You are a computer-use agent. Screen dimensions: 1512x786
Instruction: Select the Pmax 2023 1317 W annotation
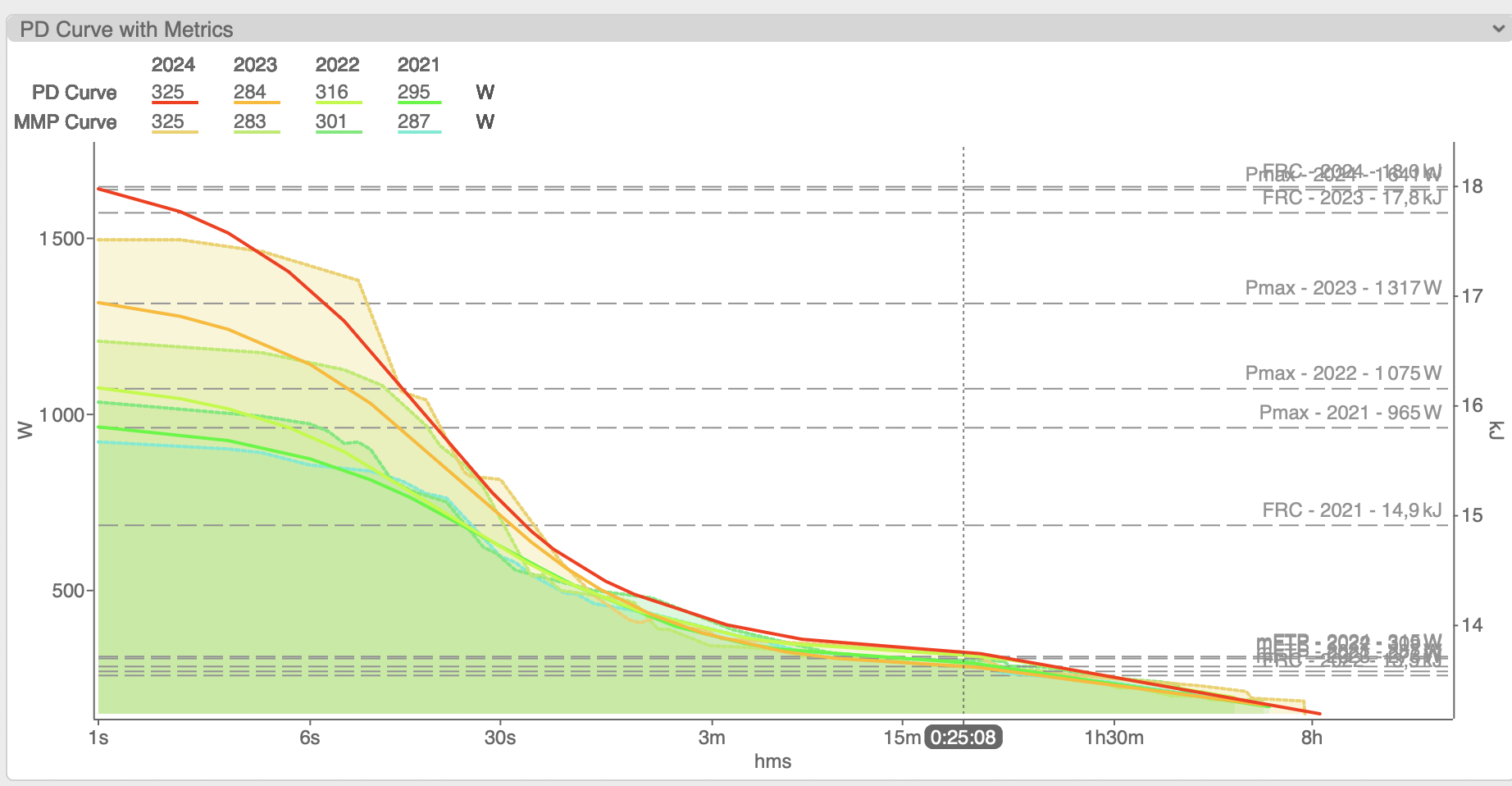(x=1342, y=288)
